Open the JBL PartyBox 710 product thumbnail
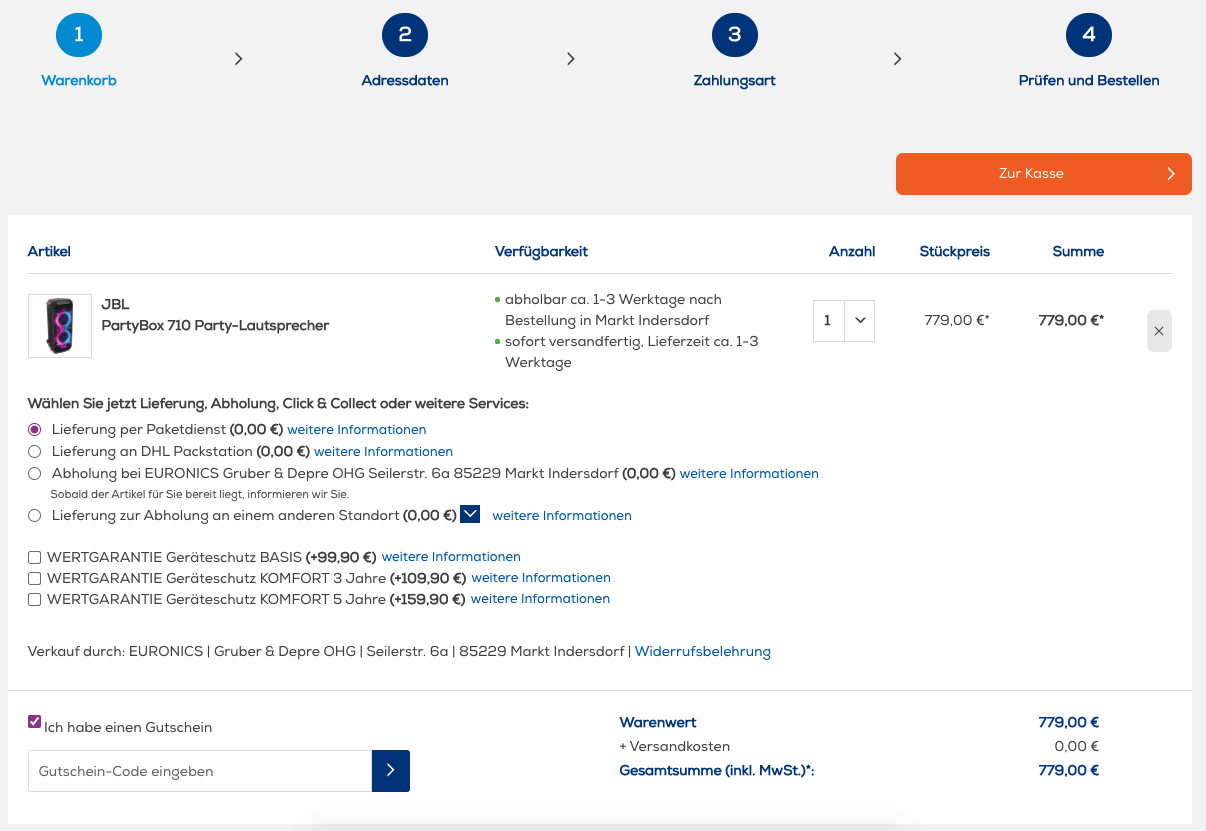The width and height of the screenshot is (1206, 831). click(60, 326)
